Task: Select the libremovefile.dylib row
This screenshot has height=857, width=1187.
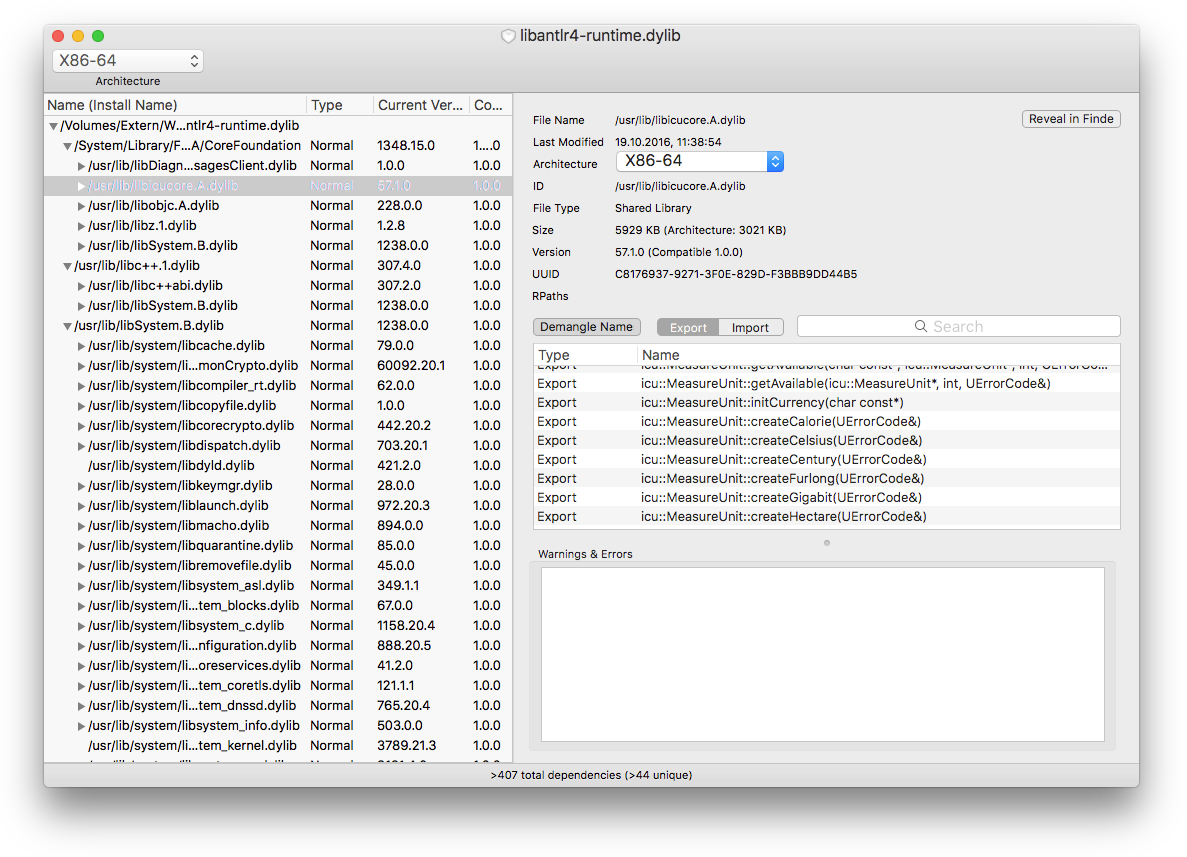Action: click(279, 566)
